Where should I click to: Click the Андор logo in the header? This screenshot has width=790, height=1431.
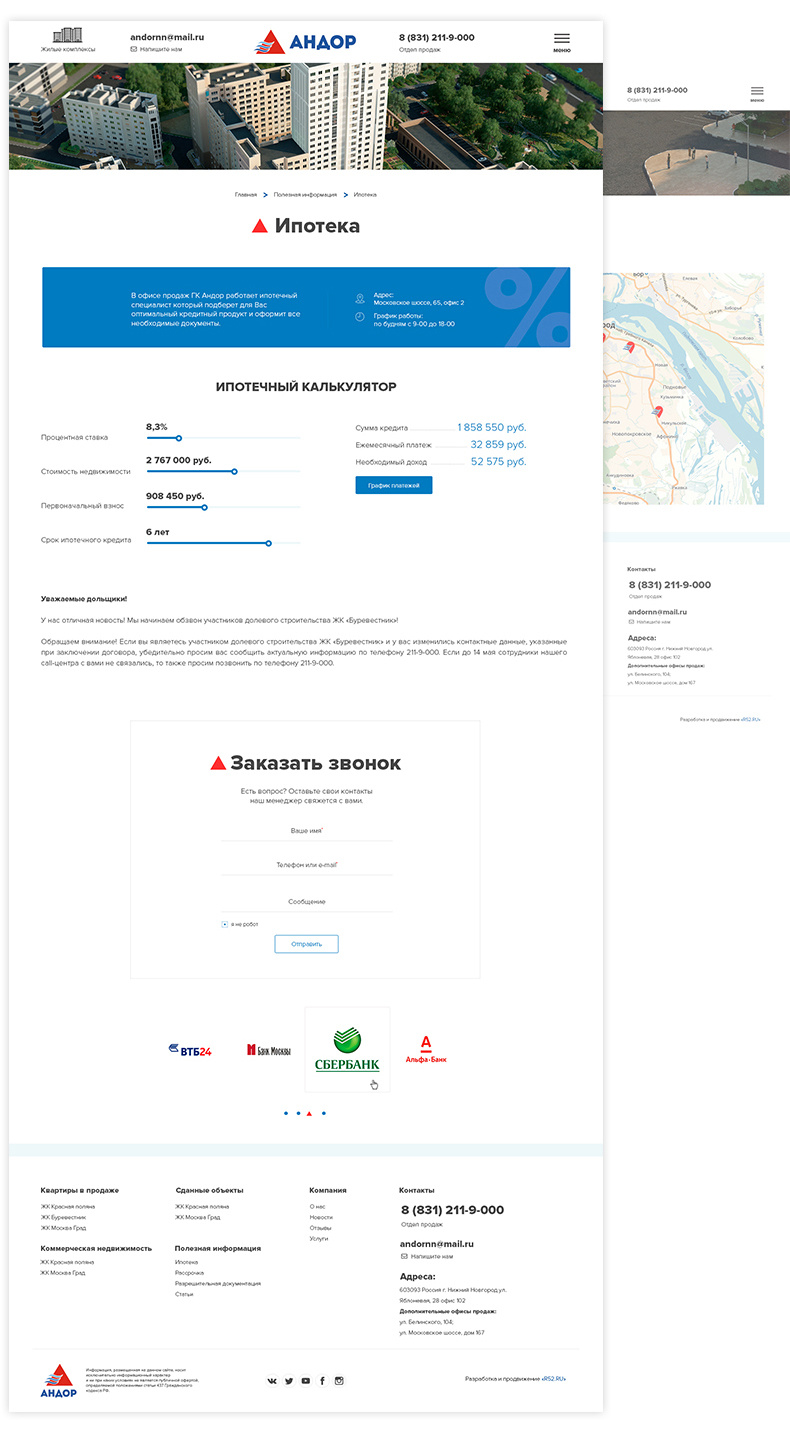(x=305, y=41)
